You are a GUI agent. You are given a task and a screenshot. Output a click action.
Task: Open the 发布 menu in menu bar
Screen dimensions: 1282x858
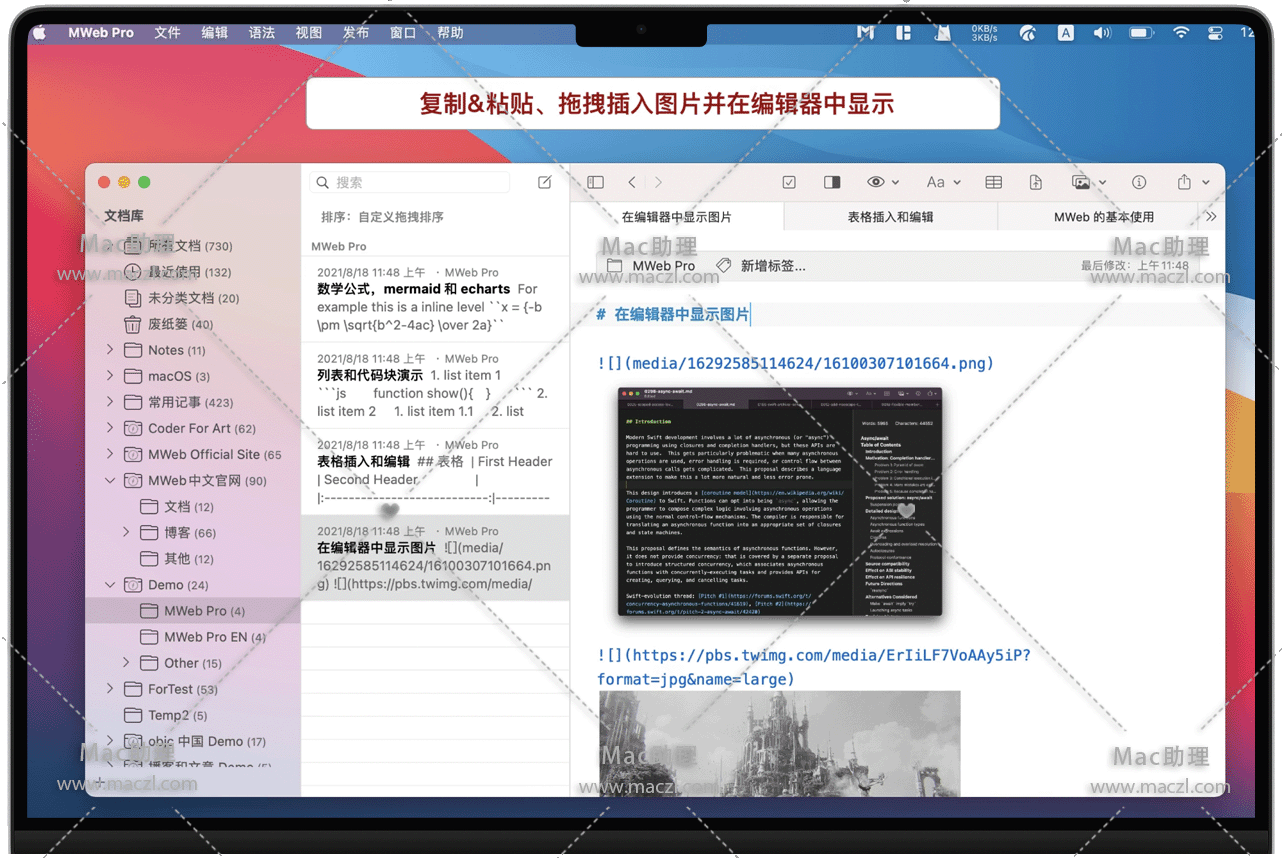[x=355, y=33]
